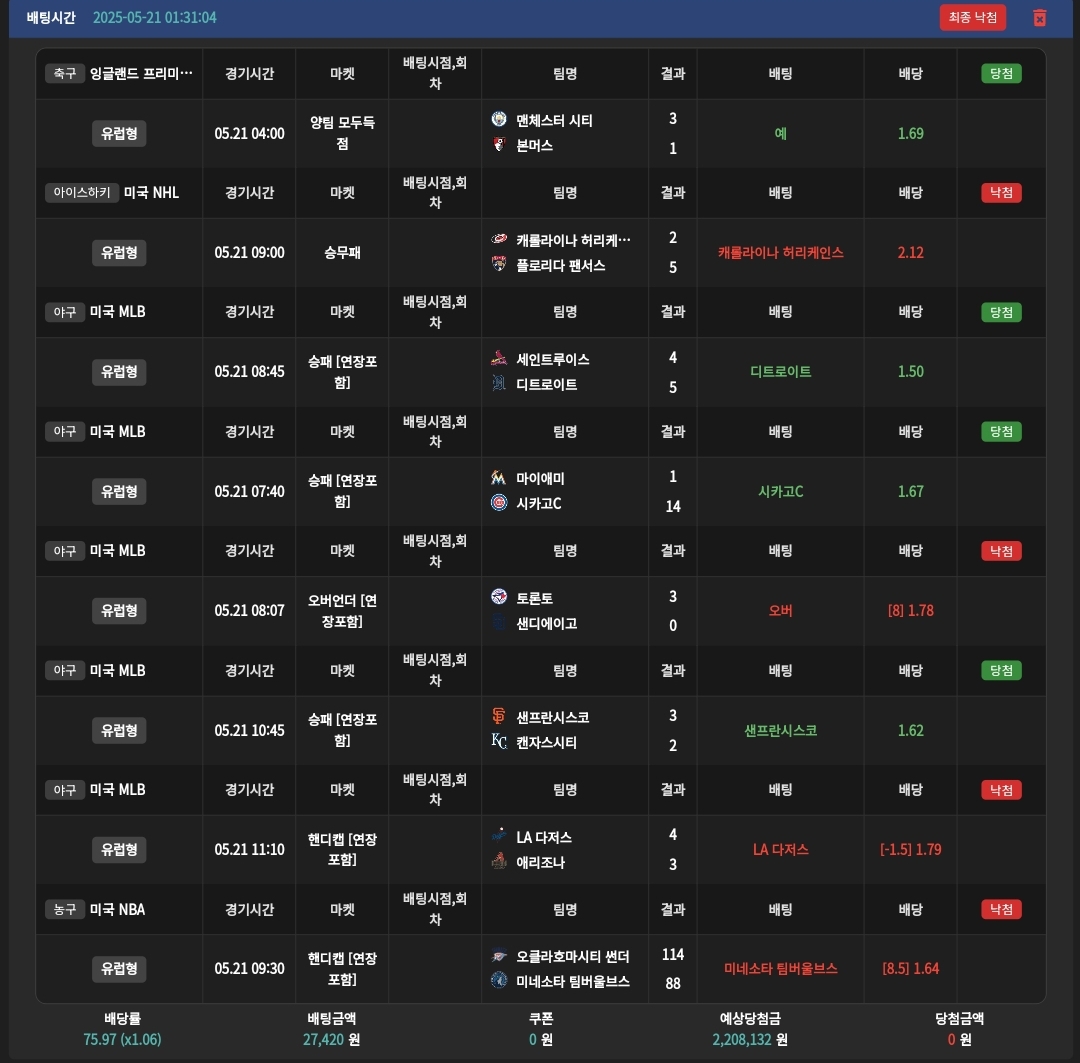Click the 캐롤라이나 허리케인스 red bet selection
Viewport: 1080px width, 1063px height.
click(x=780, y=253)
